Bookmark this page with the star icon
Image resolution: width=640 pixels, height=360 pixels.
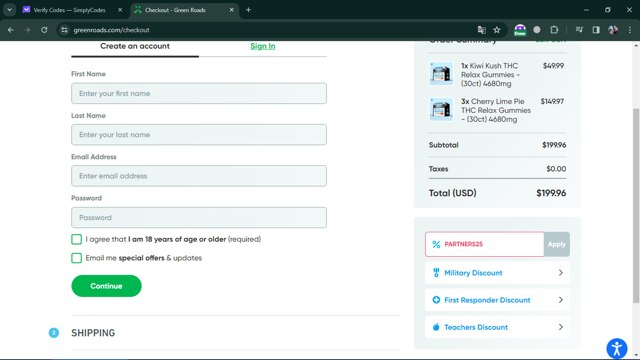(497, 30)
